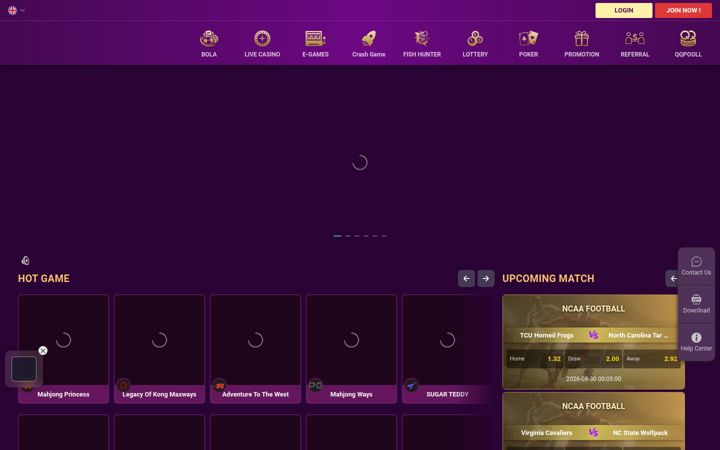Close the floating popup widget

click(43, 350)
